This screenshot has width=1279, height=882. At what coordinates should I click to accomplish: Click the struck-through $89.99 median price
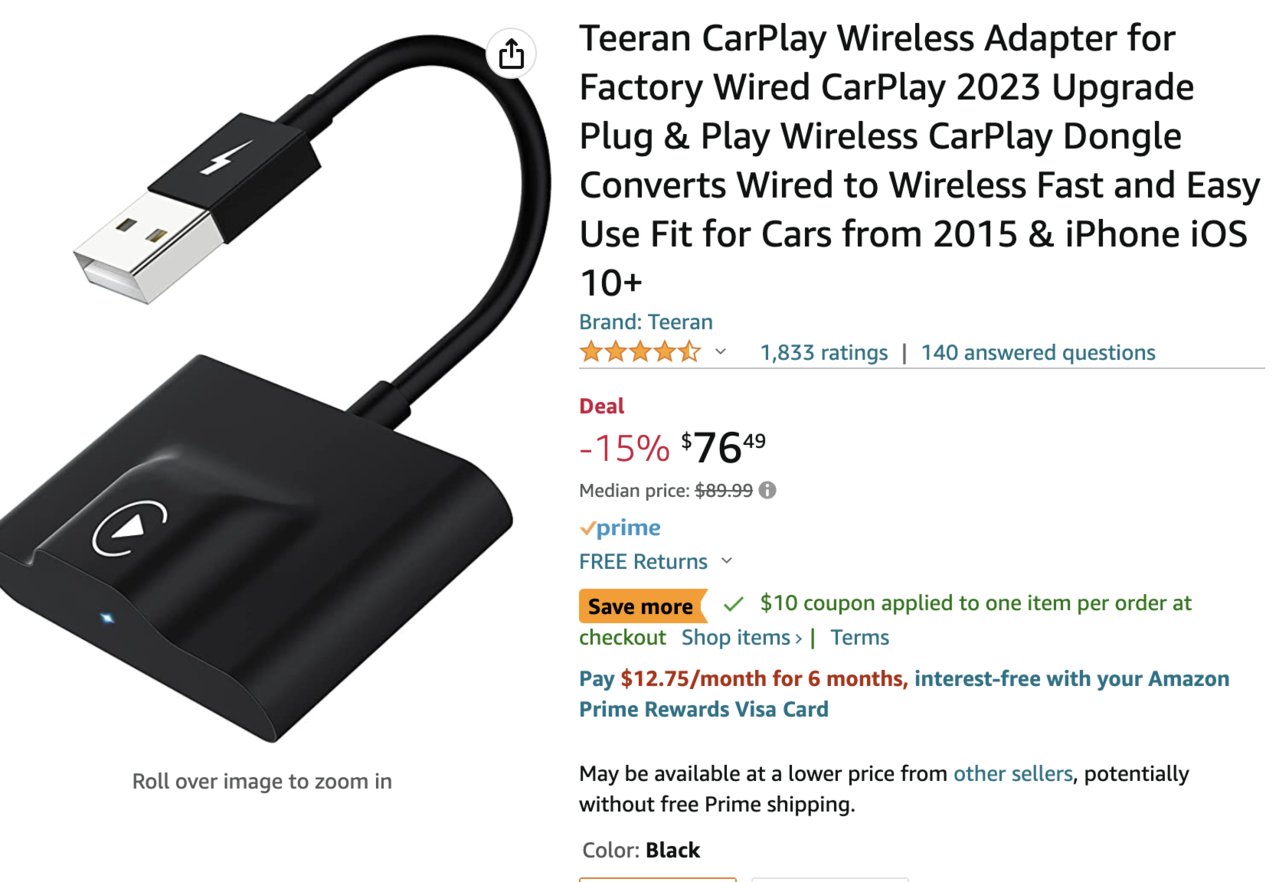click(x=724, y=490)
